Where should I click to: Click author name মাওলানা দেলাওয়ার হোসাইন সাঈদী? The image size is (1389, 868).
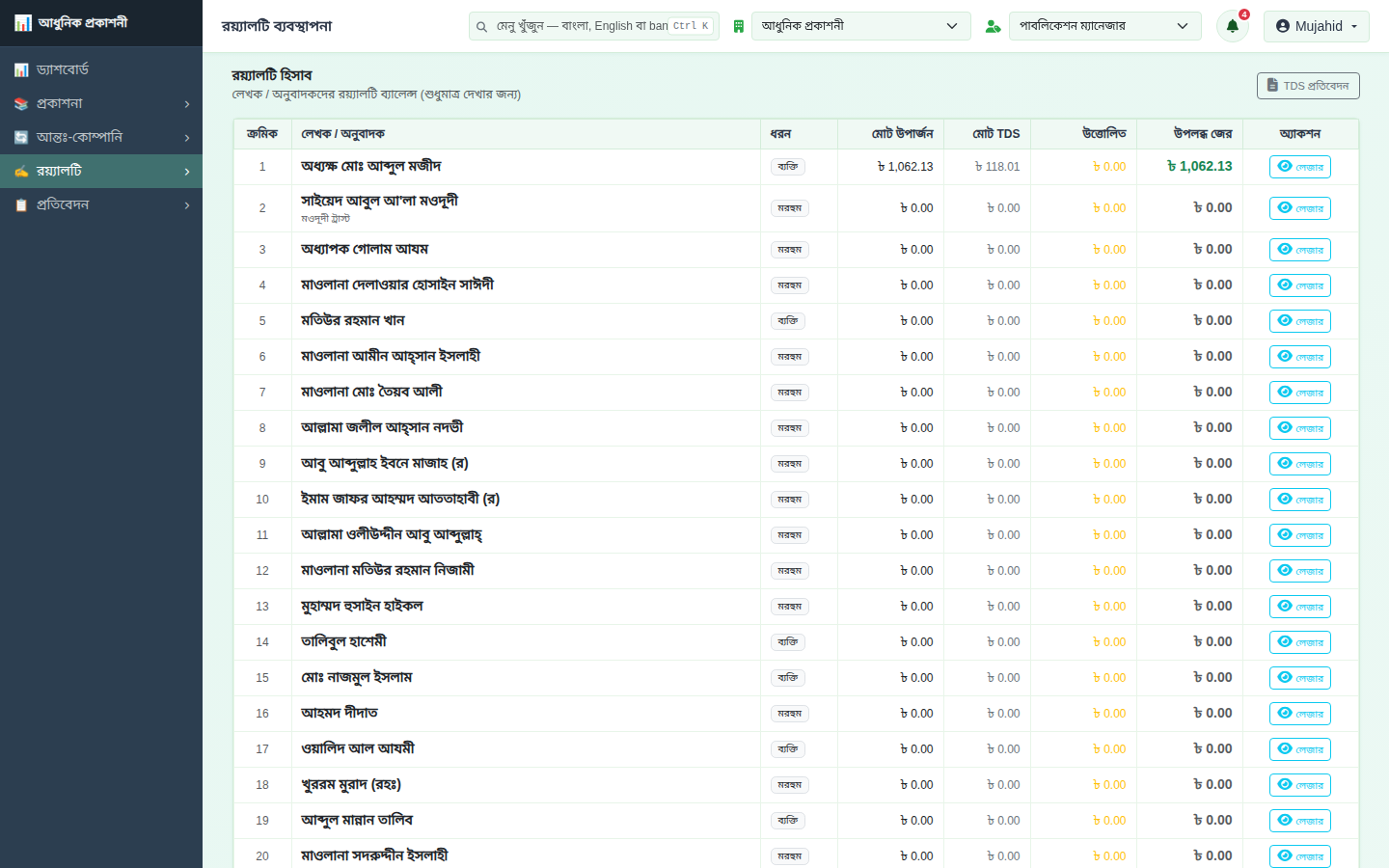click(x=397, y=285)
